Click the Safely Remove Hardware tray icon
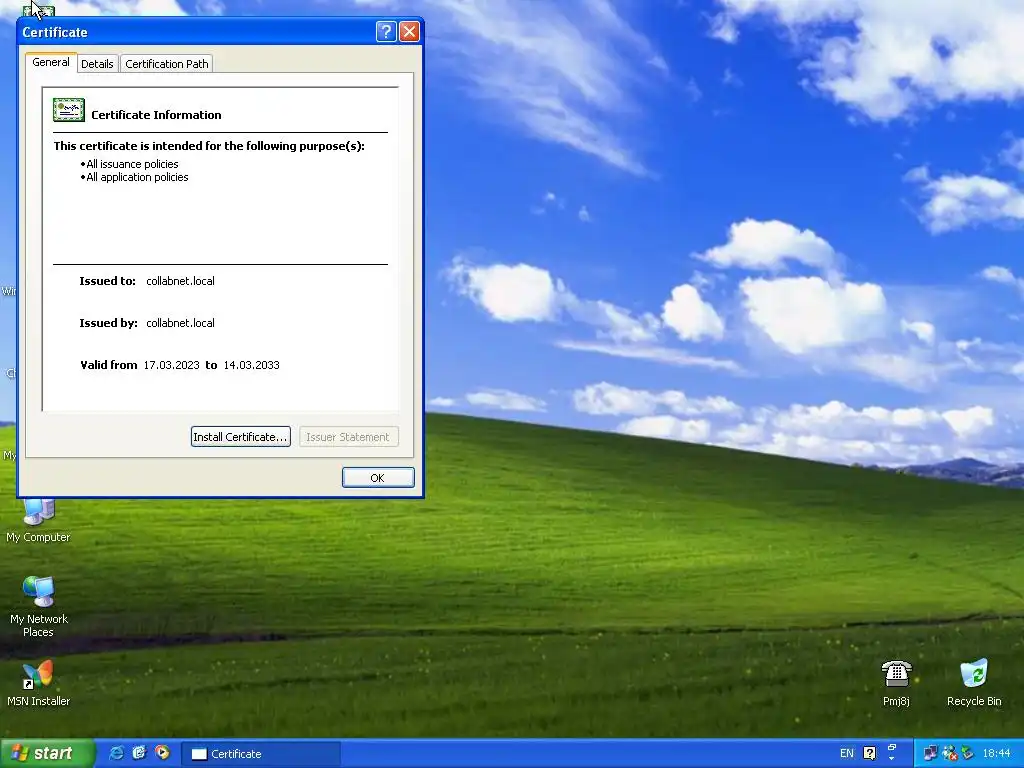1024x768 pixels. pos(967,754)
